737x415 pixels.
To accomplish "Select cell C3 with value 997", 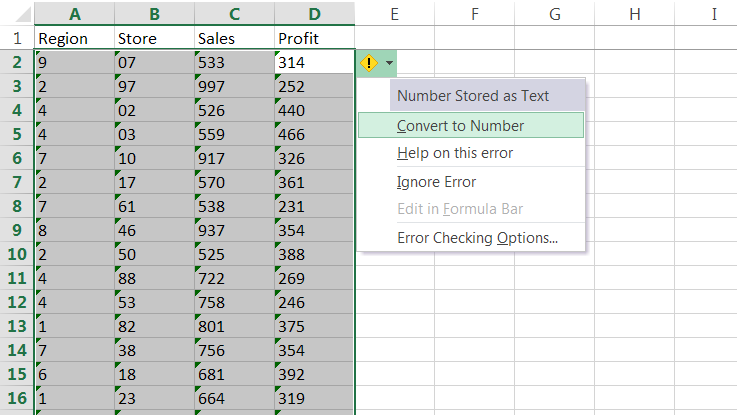I will [234, 86].
